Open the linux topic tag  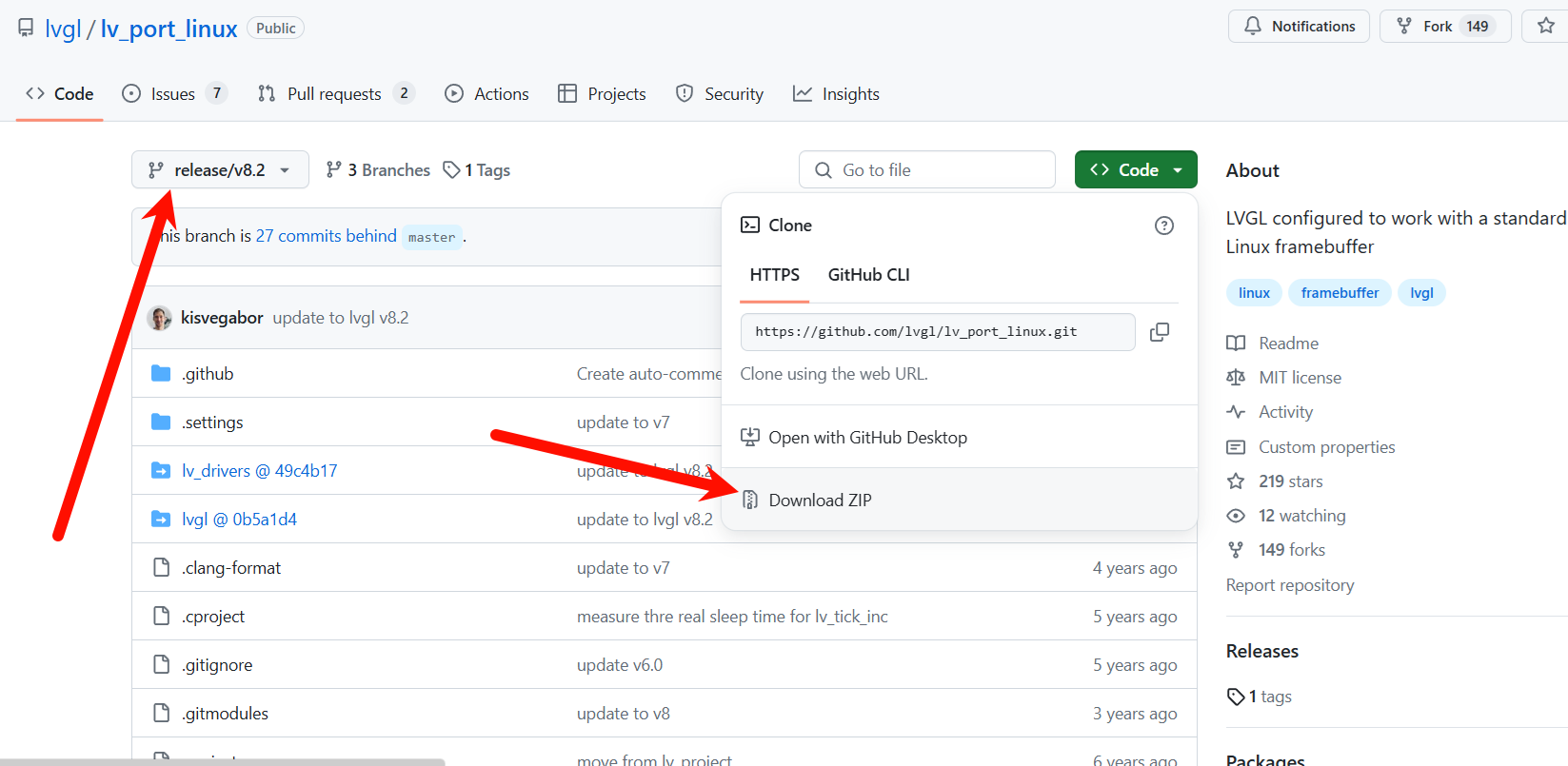pyautogui.click(x=1254, y=293)
